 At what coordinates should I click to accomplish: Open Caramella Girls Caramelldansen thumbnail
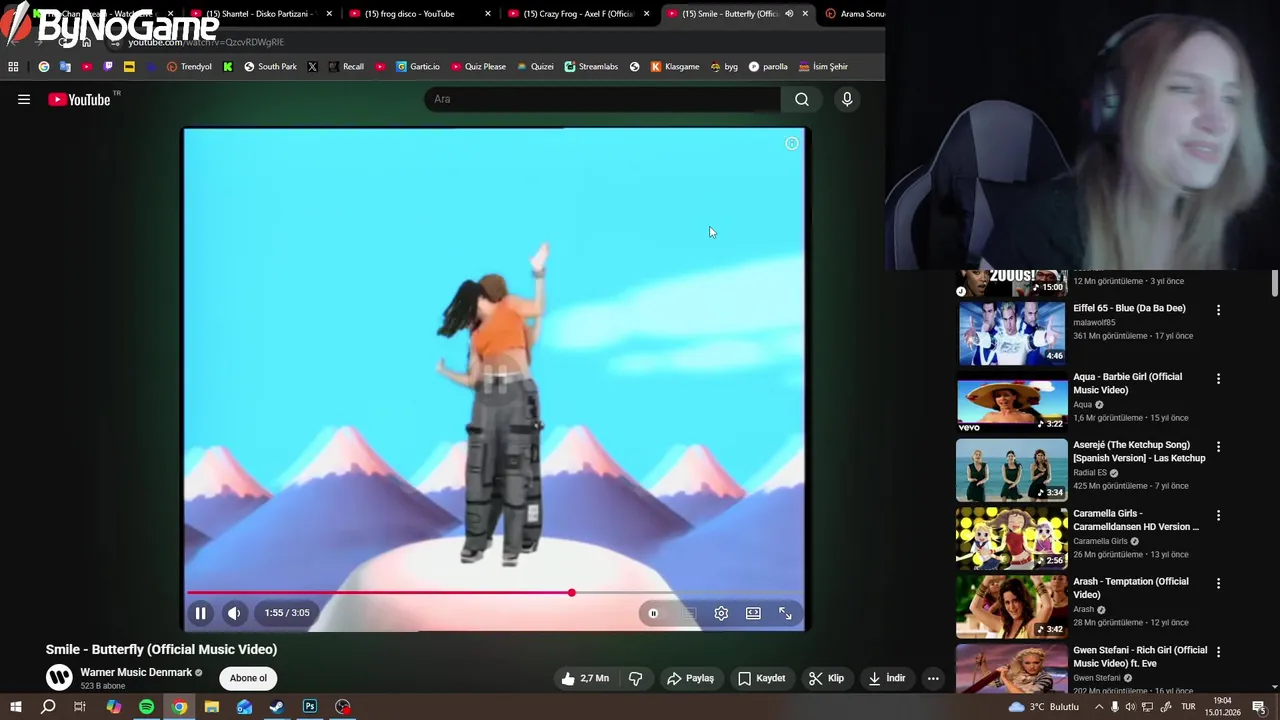pyautogui.click(x=1012, y=538)
